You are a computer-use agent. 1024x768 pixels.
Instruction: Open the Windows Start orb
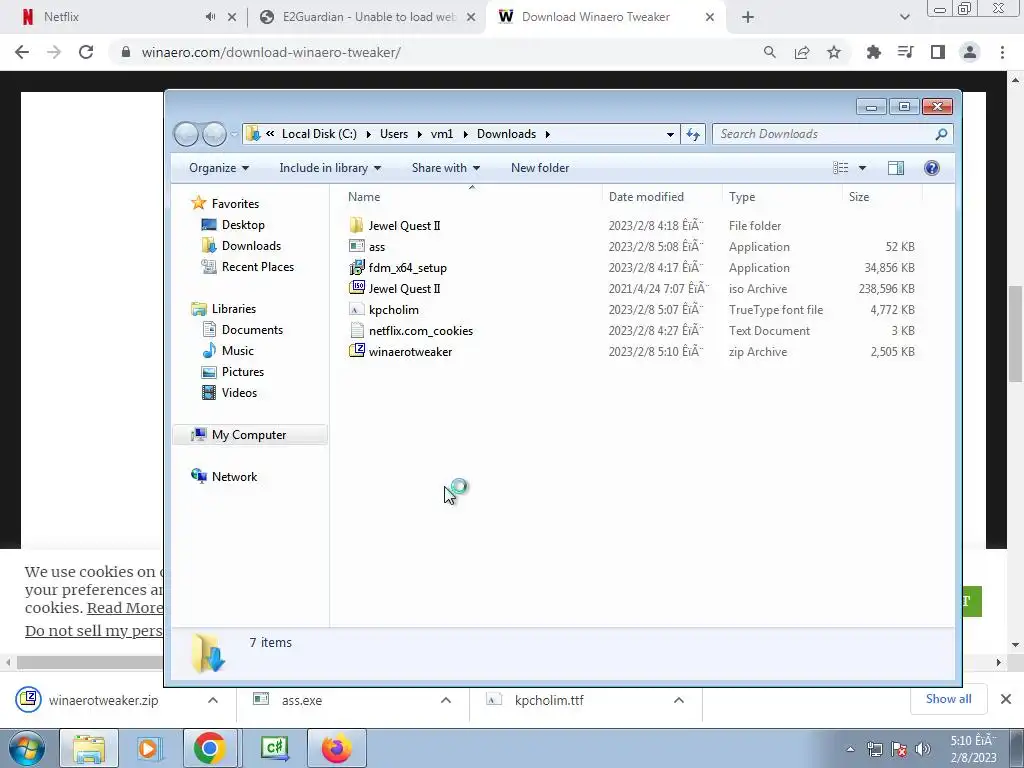[x=27, y=748]
